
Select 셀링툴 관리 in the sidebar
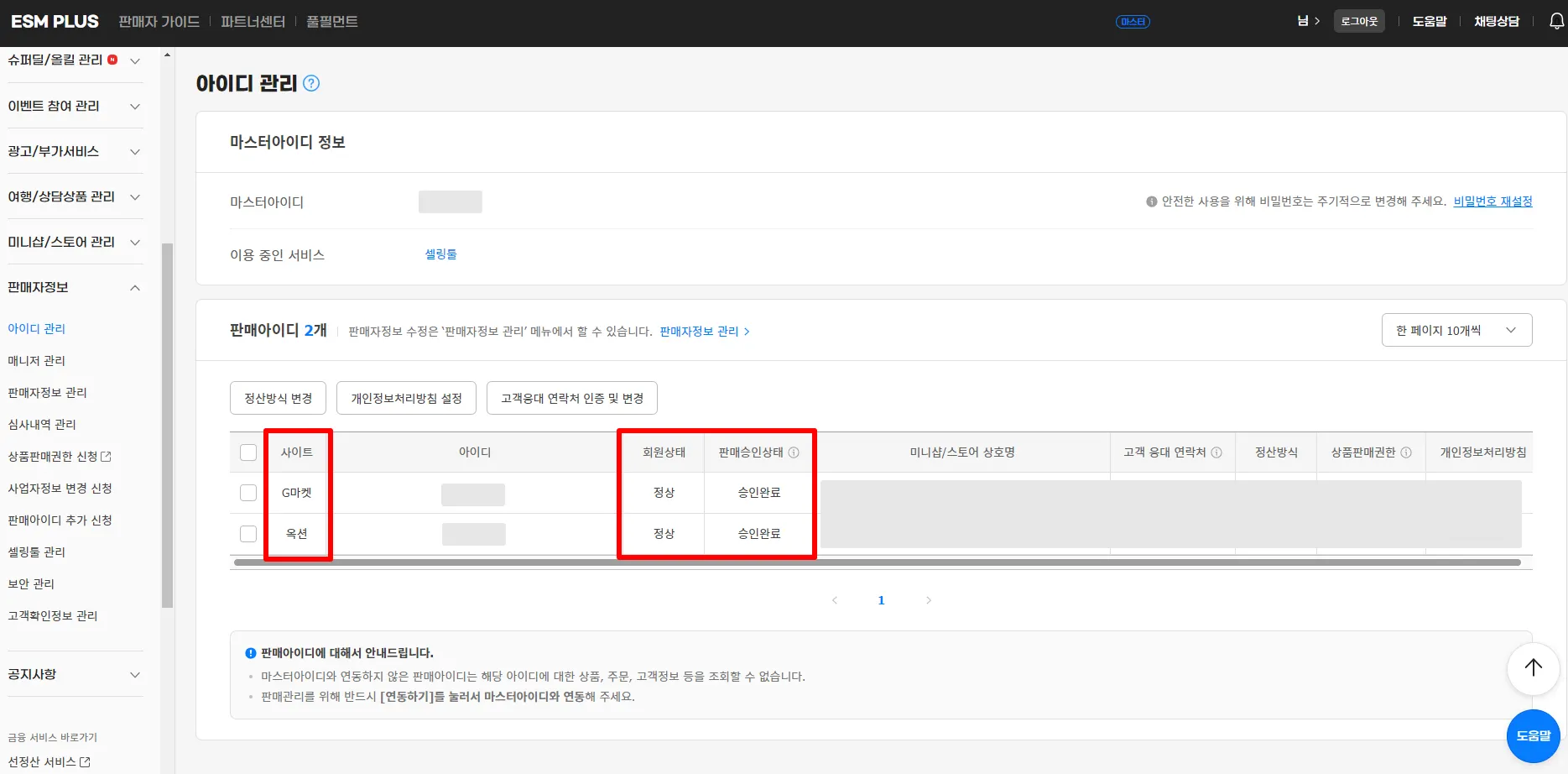37,552
